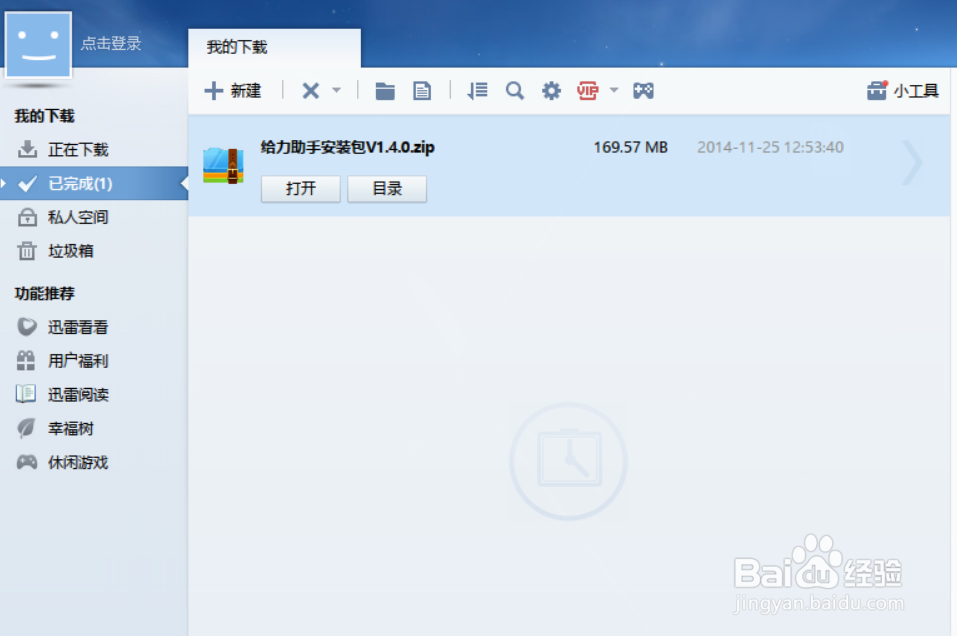Click the delete X toolbar icon
Viewport: 957px width, 636px height.
311,91
